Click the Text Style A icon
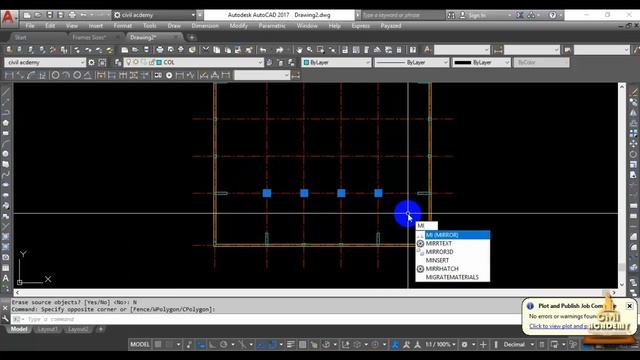 (x=427, y=50)
